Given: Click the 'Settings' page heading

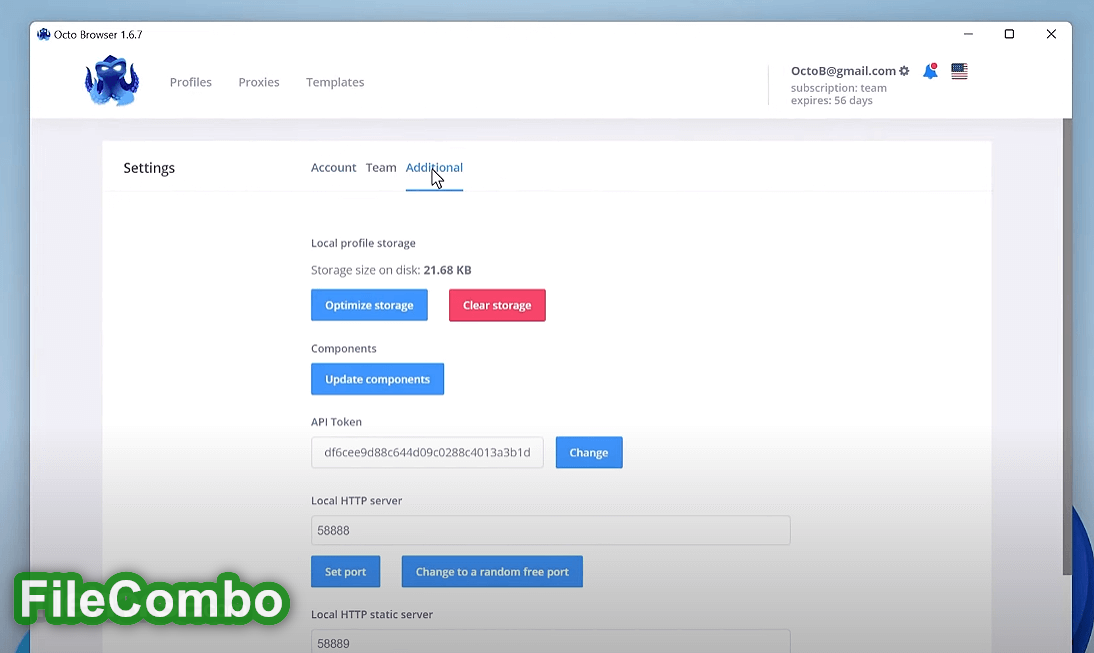Looking at the screenshot, I should click(x=149, y=168).
